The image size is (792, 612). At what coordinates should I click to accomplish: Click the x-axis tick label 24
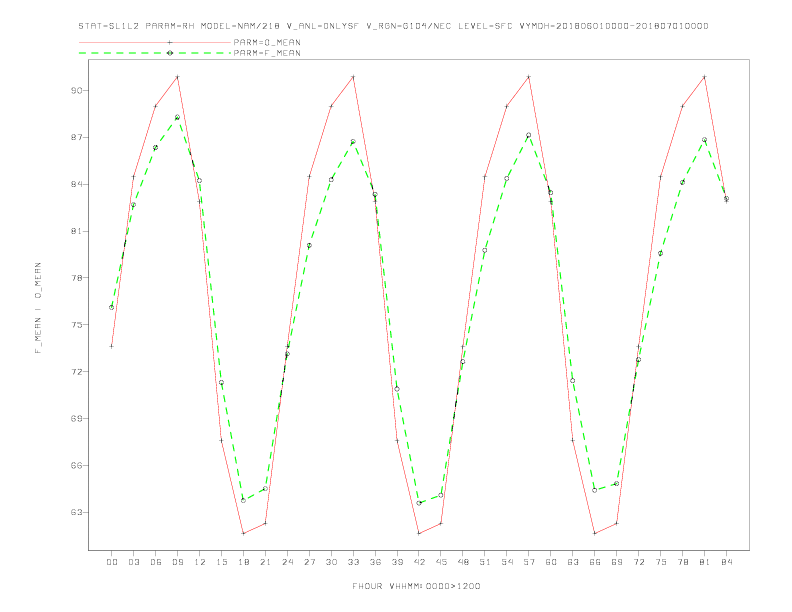coord(287,562)
